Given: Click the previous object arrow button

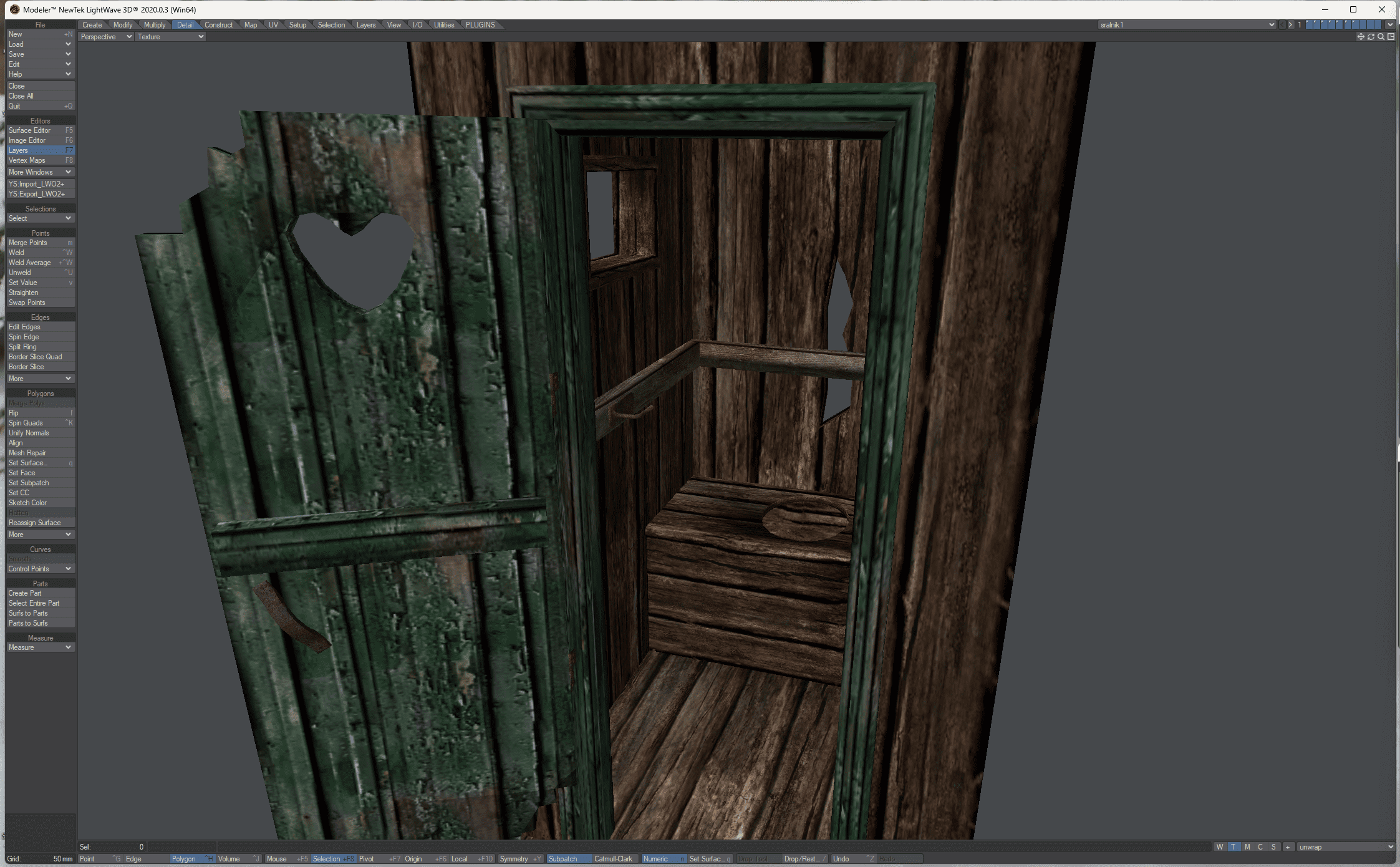Looking at the screenshot, I should (1282, 25).
